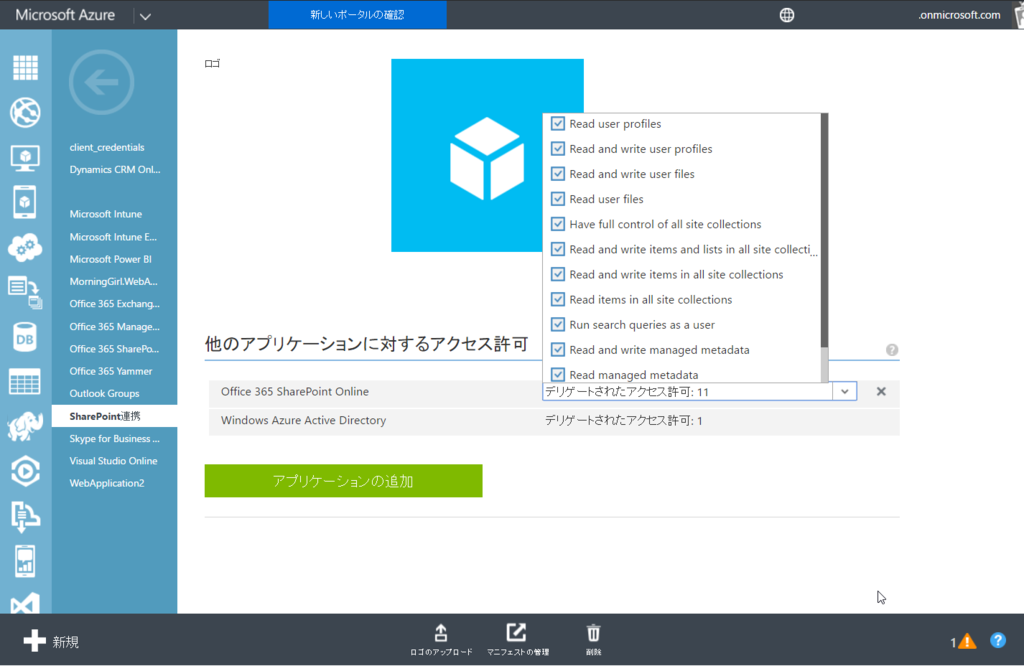Click the green Add application button
1024x666 pixels.
pos(344,481)
